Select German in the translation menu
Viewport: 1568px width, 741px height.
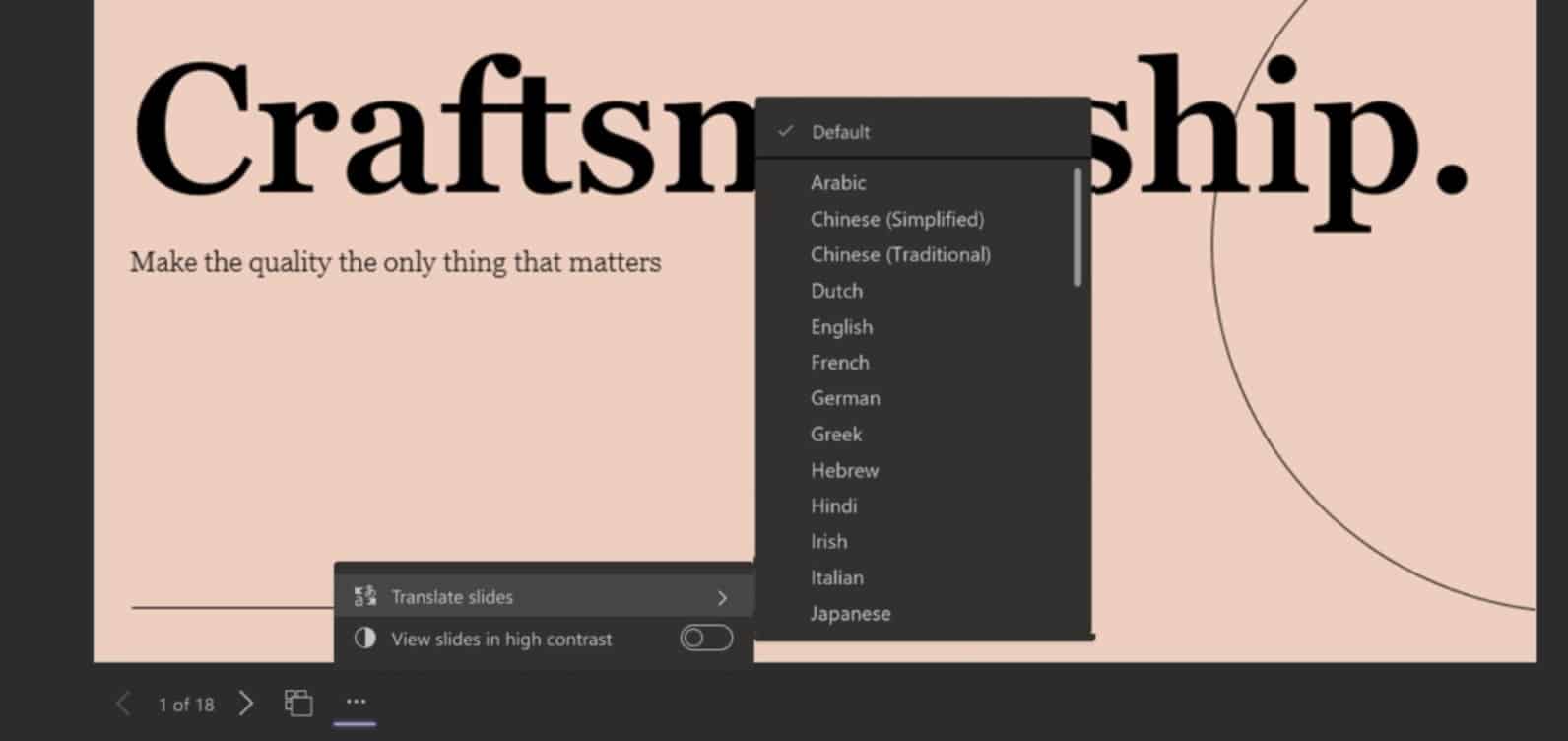pos(845,398)
